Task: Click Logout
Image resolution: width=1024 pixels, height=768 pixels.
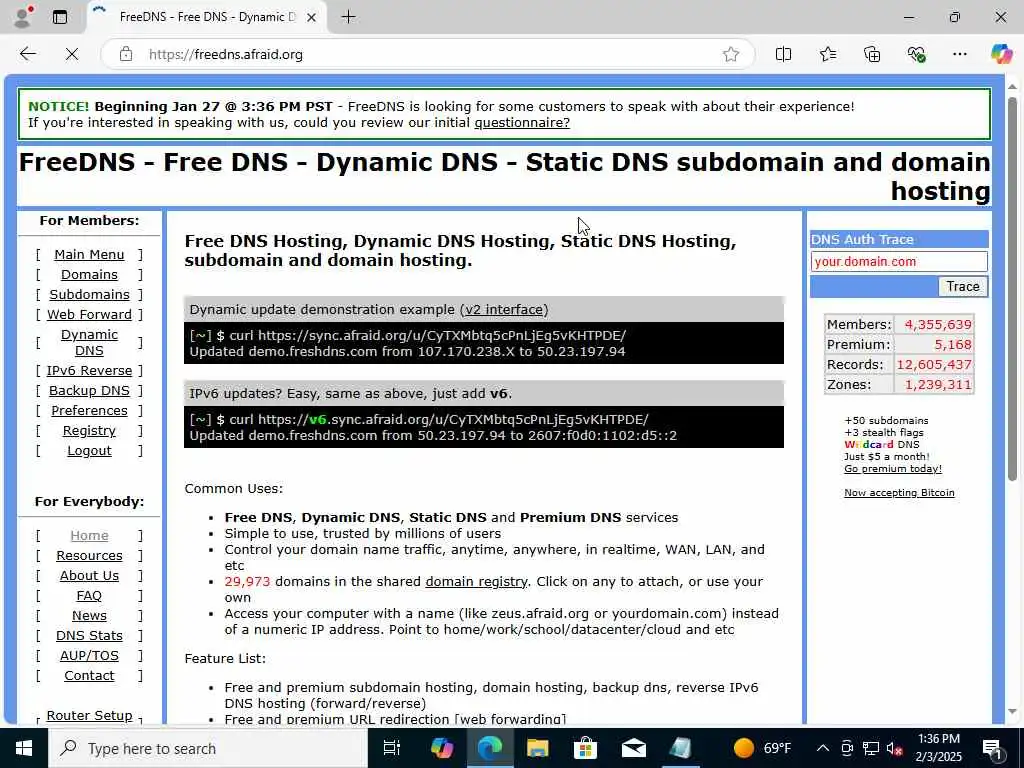Action: [x=89, y=451]
